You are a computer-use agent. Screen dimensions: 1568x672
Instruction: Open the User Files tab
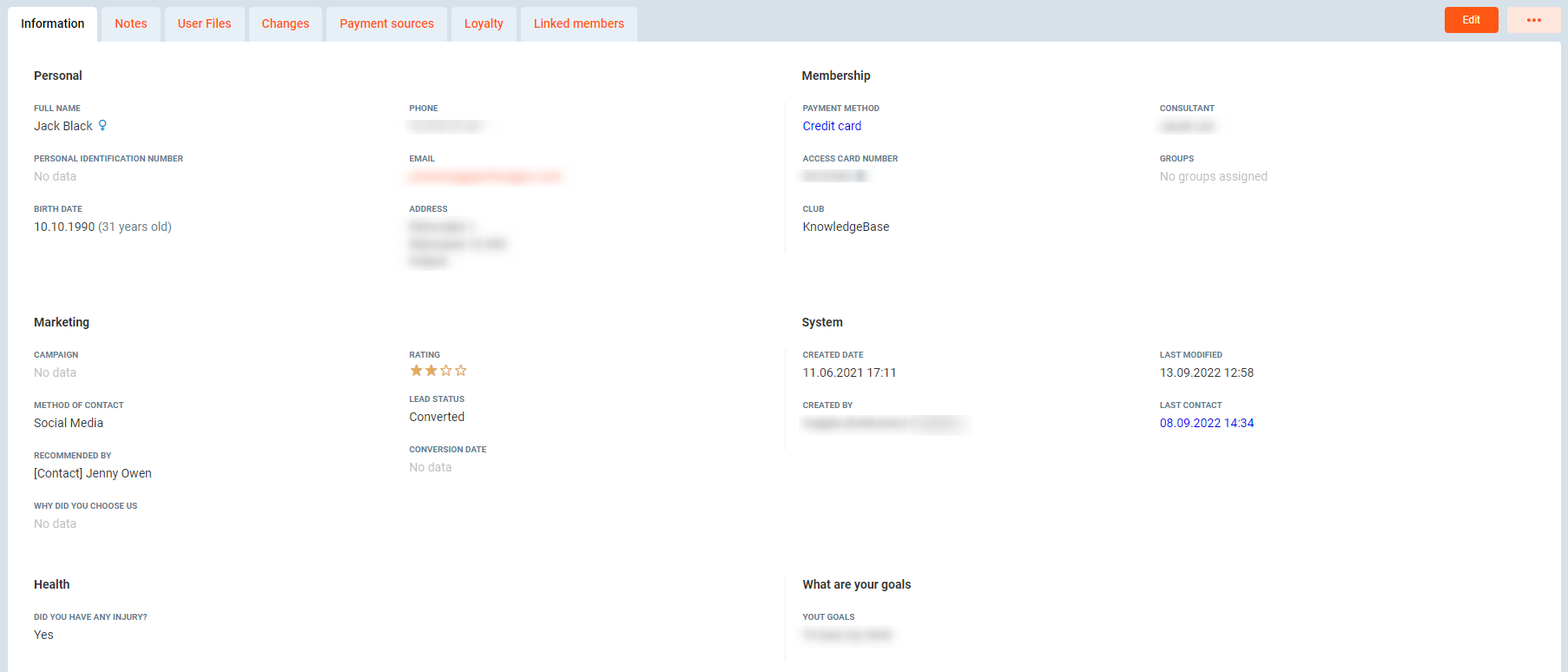click(204, 23)
